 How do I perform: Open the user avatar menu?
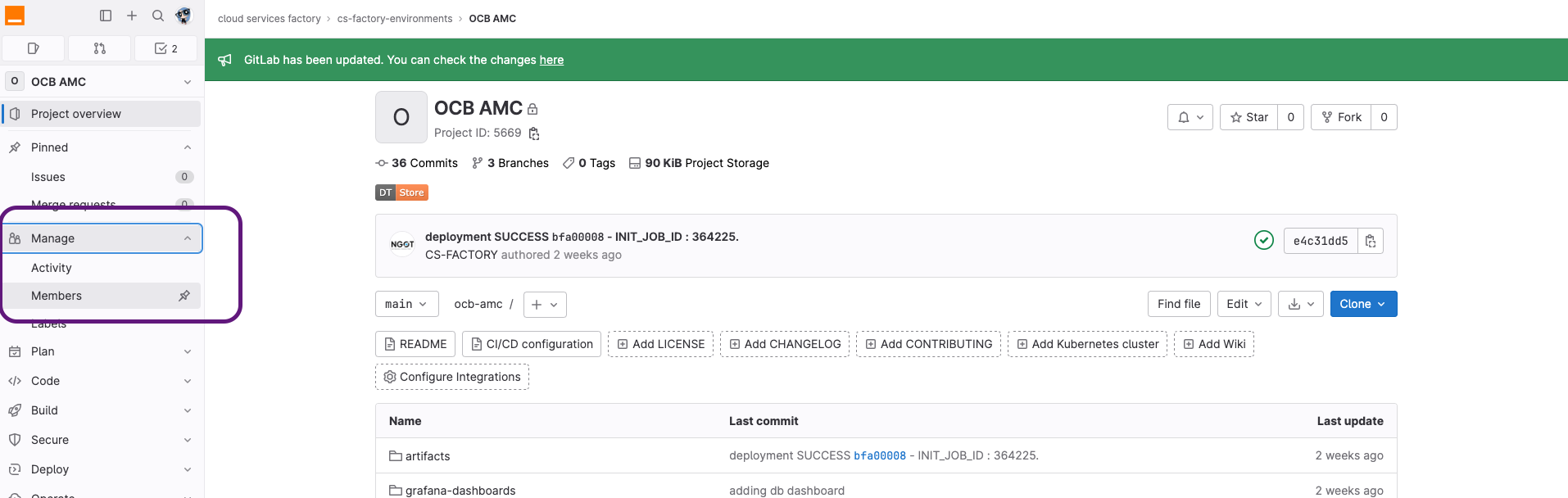[184, 16]
